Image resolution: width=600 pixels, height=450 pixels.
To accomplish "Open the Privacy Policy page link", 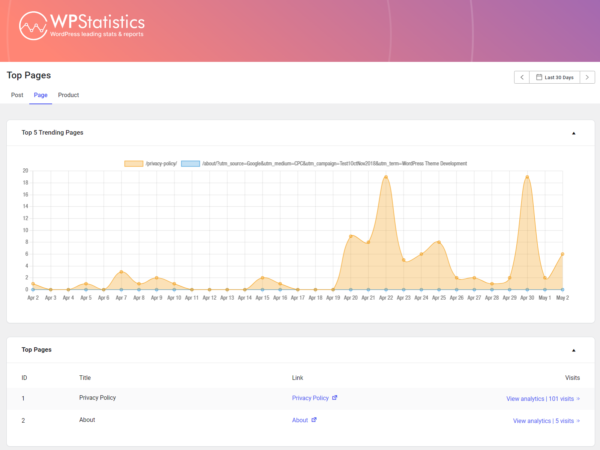I will [x=309, y=398].
